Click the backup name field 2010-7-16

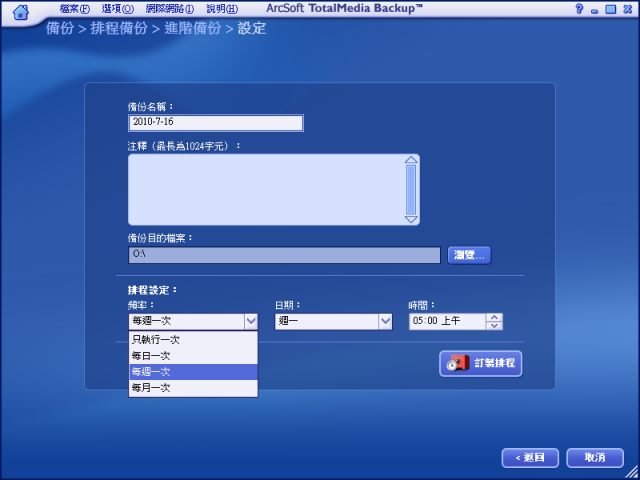(216, 123)
